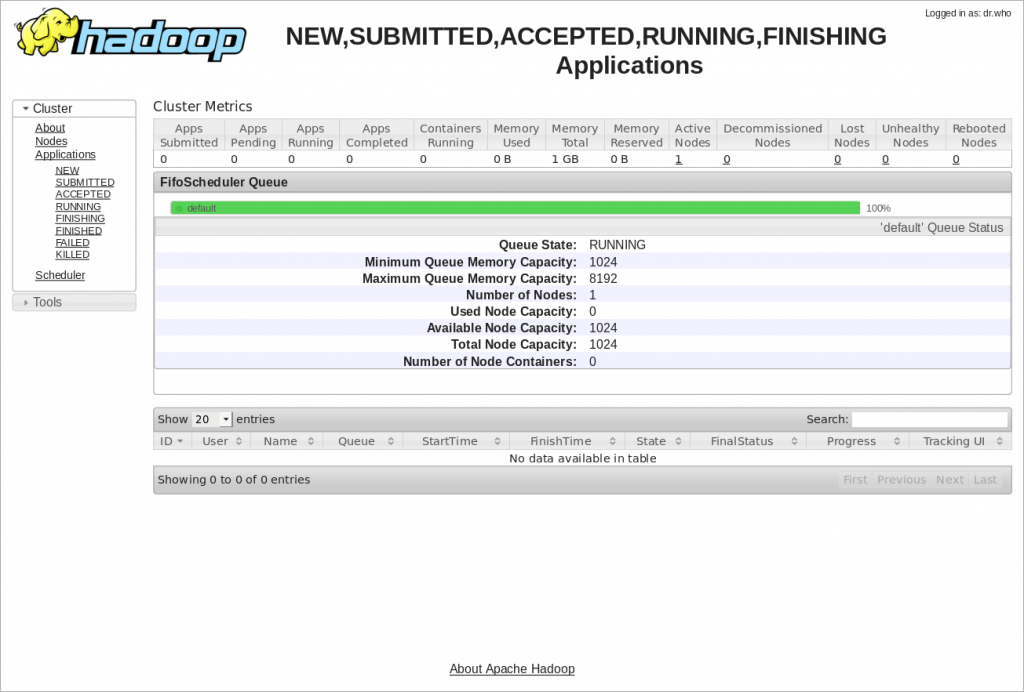The width and height of the screenshot is (1024, 692).
Task: Click the Cluster Metrics heading
Action: coord(202,106)
